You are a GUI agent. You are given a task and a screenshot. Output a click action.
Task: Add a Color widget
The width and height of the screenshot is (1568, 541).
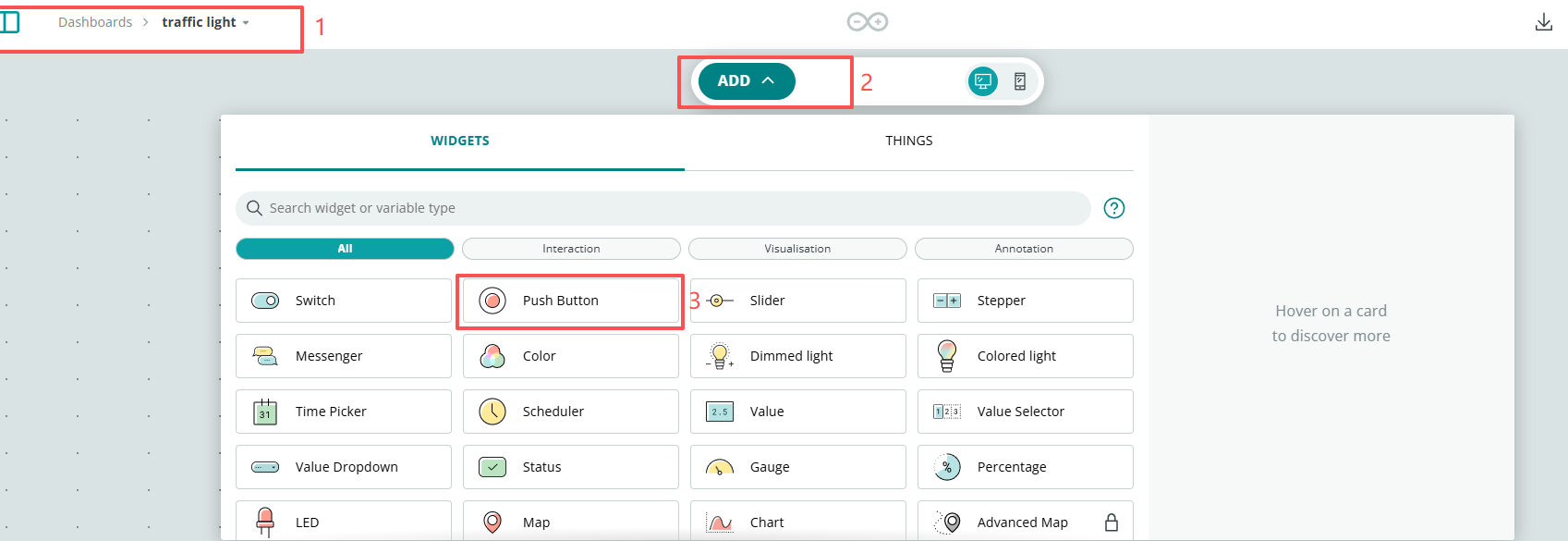[571, 356]
